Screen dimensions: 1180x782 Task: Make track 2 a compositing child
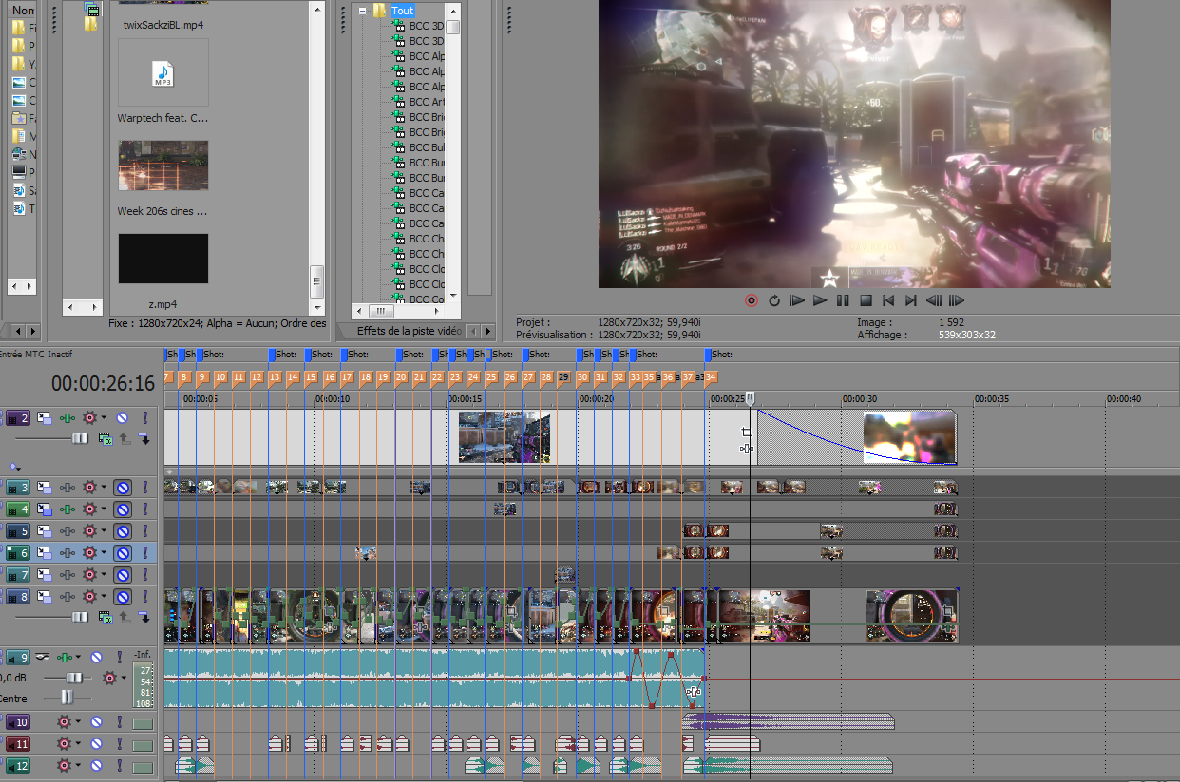pos(144,439)
